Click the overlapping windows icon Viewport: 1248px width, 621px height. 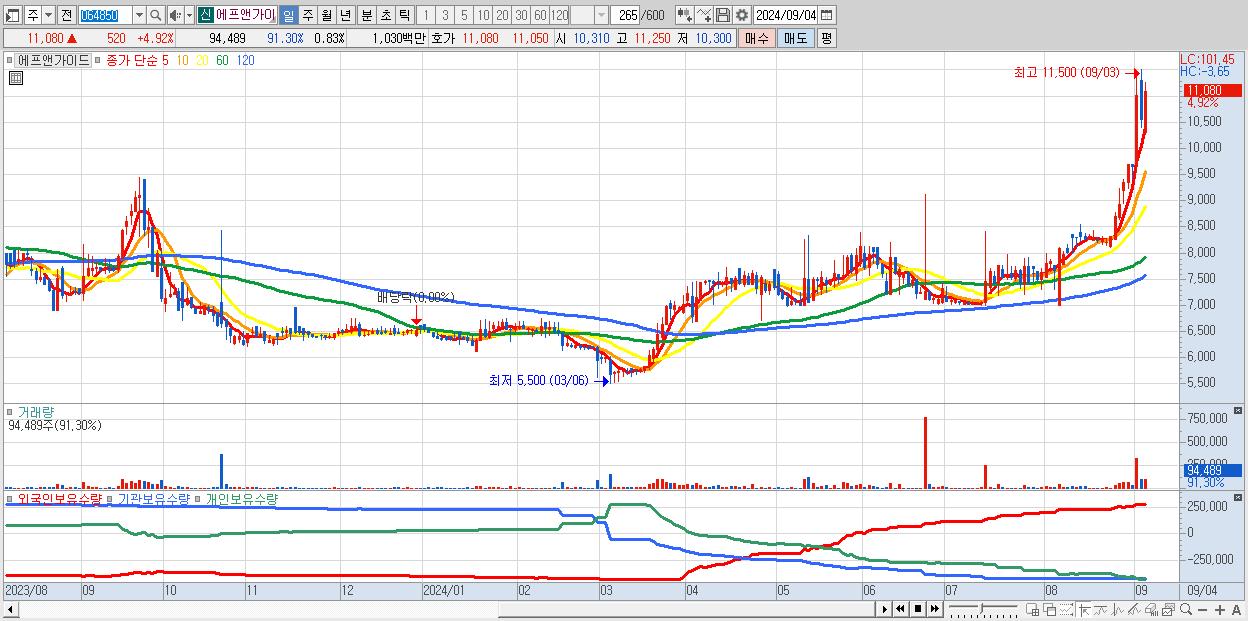(1050, 609)
